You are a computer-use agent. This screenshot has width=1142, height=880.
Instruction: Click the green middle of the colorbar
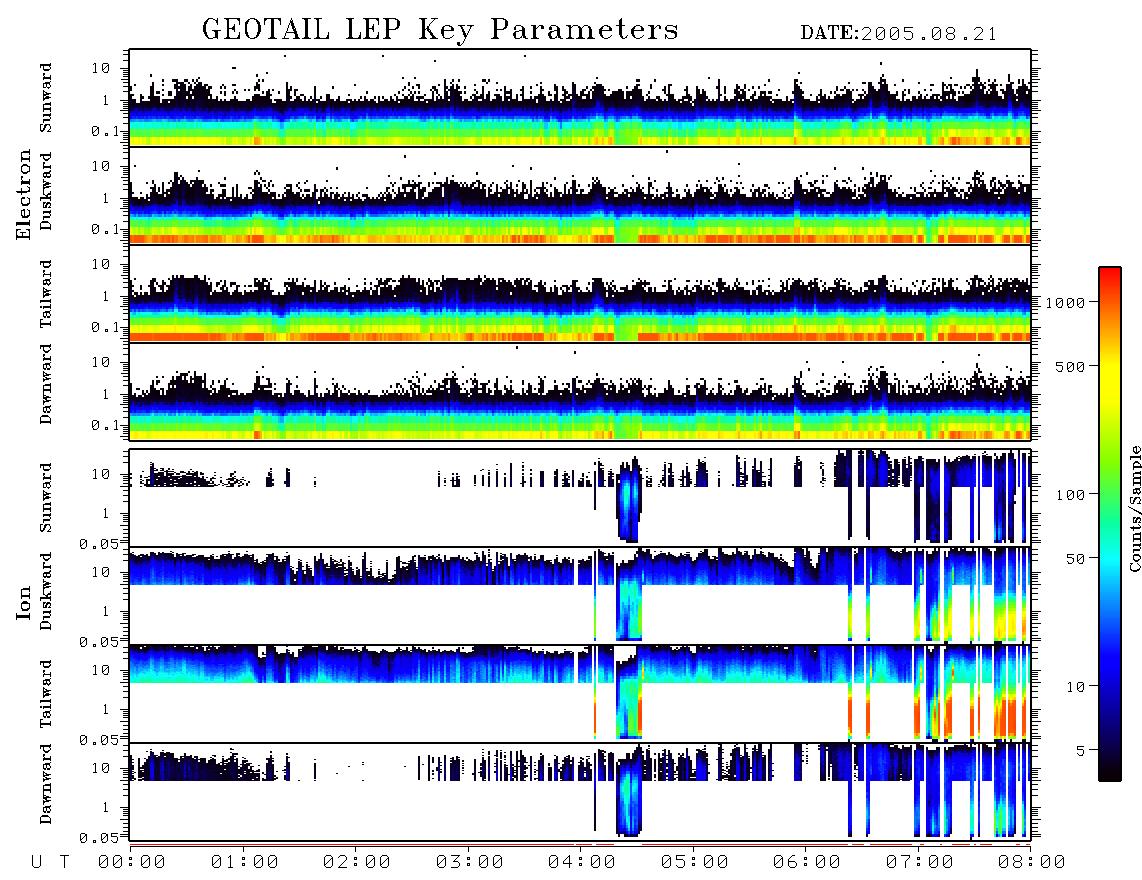click(x=1110, y=466)
